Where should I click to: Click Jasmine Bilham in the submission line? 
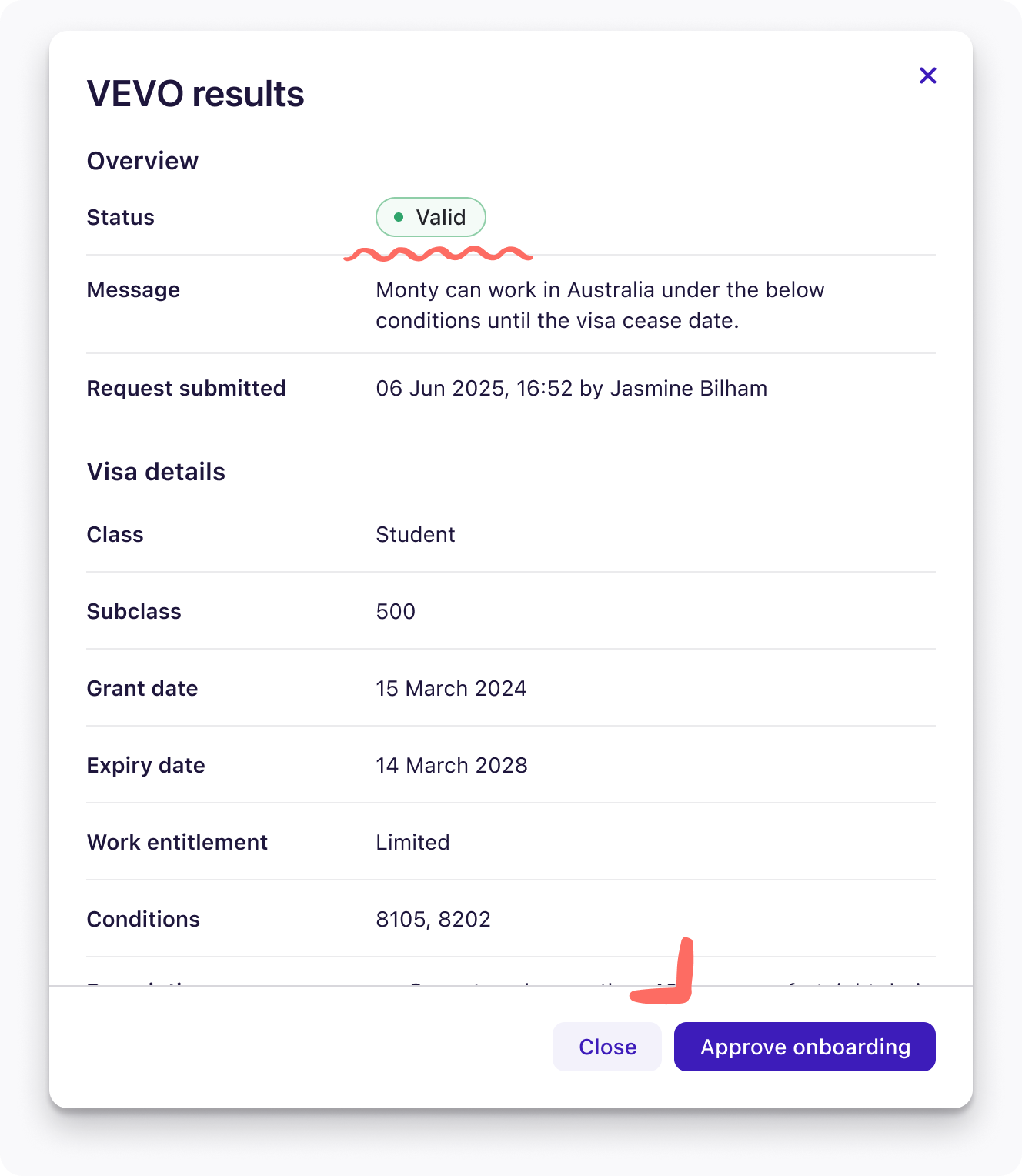click(x=689, y=388)
